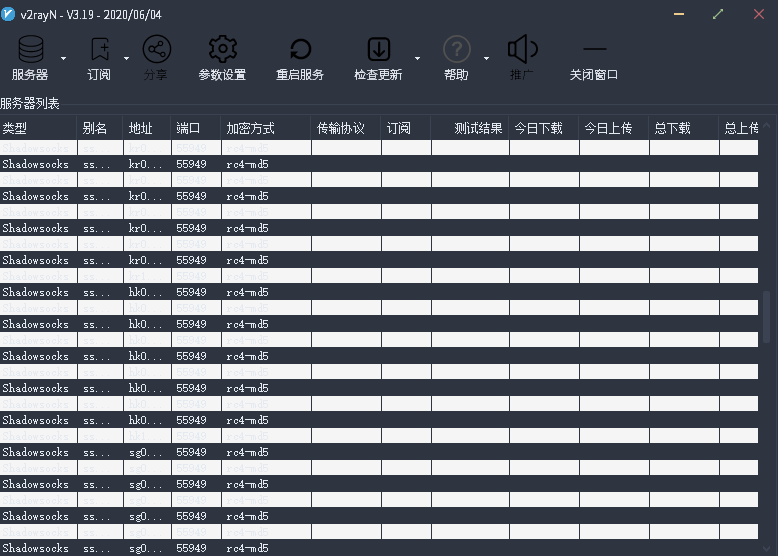Viewport: 778px width, 556px height.
Task: Expand the dropdown arrow beside 帮助
Action: click(x=486, y=59)
